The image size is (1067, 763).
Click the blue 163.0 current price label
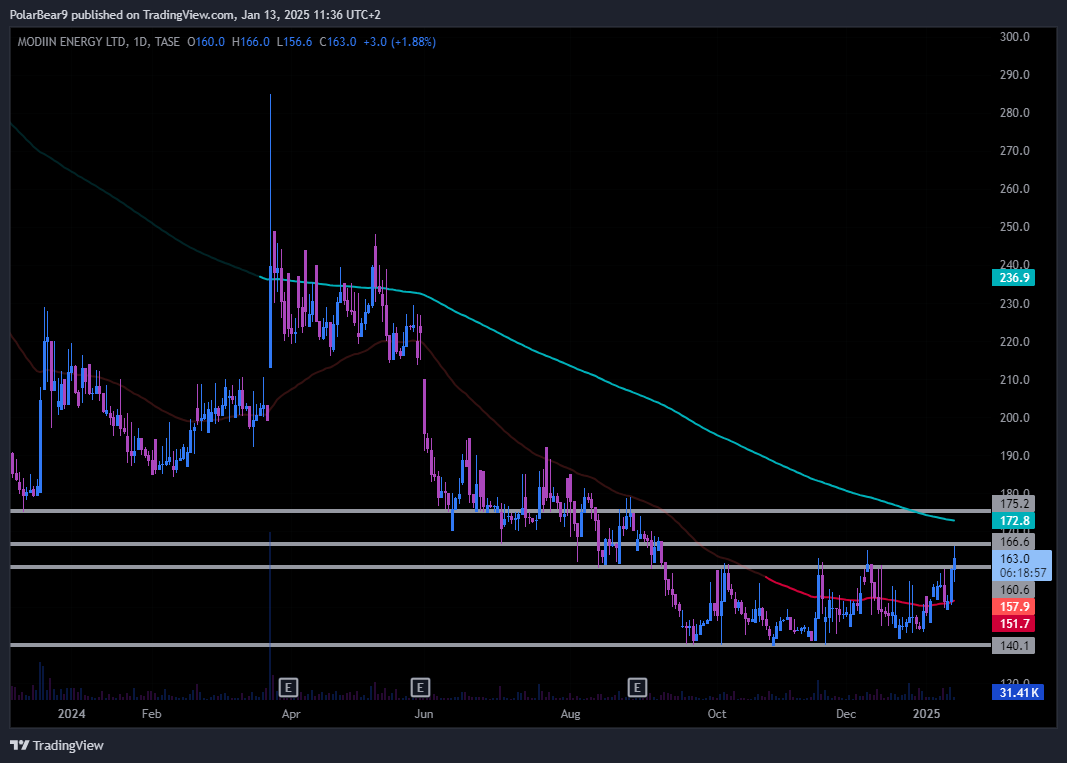(1016, 558)
